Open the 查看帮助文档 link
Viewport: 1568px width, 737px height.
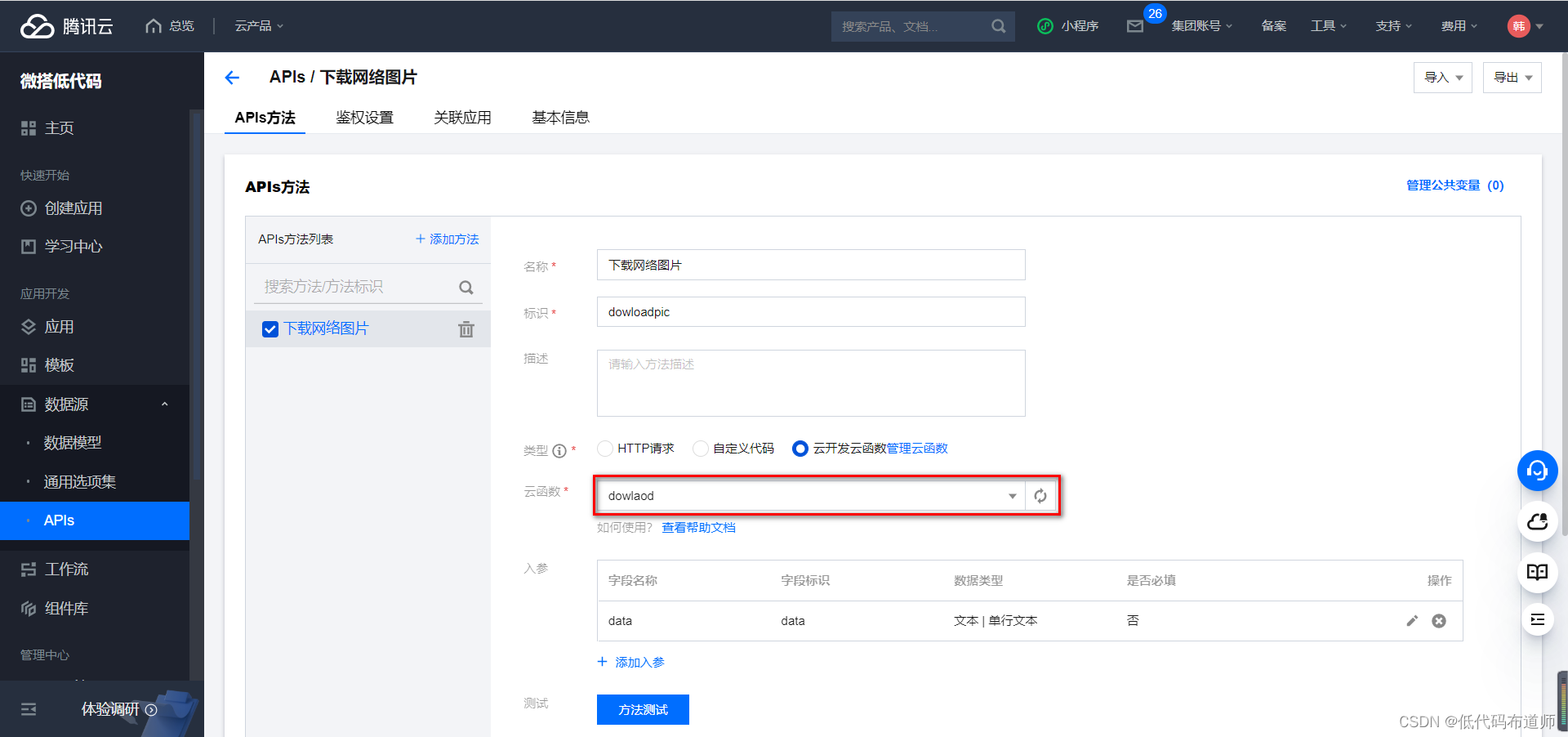pyautogui.click(x=698, y=528)
